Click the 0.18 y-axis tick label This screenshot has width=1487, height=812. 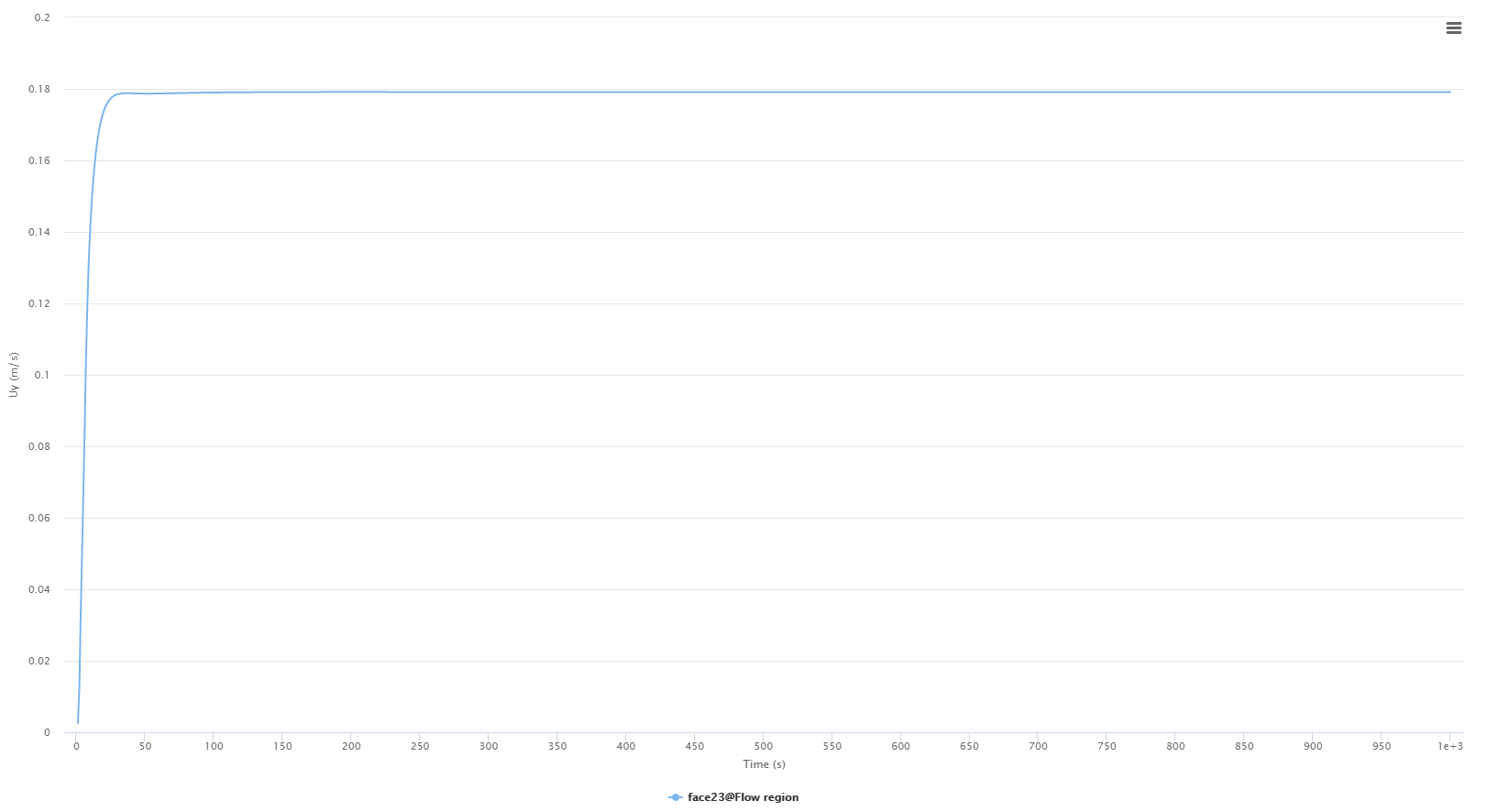(39, 90)
